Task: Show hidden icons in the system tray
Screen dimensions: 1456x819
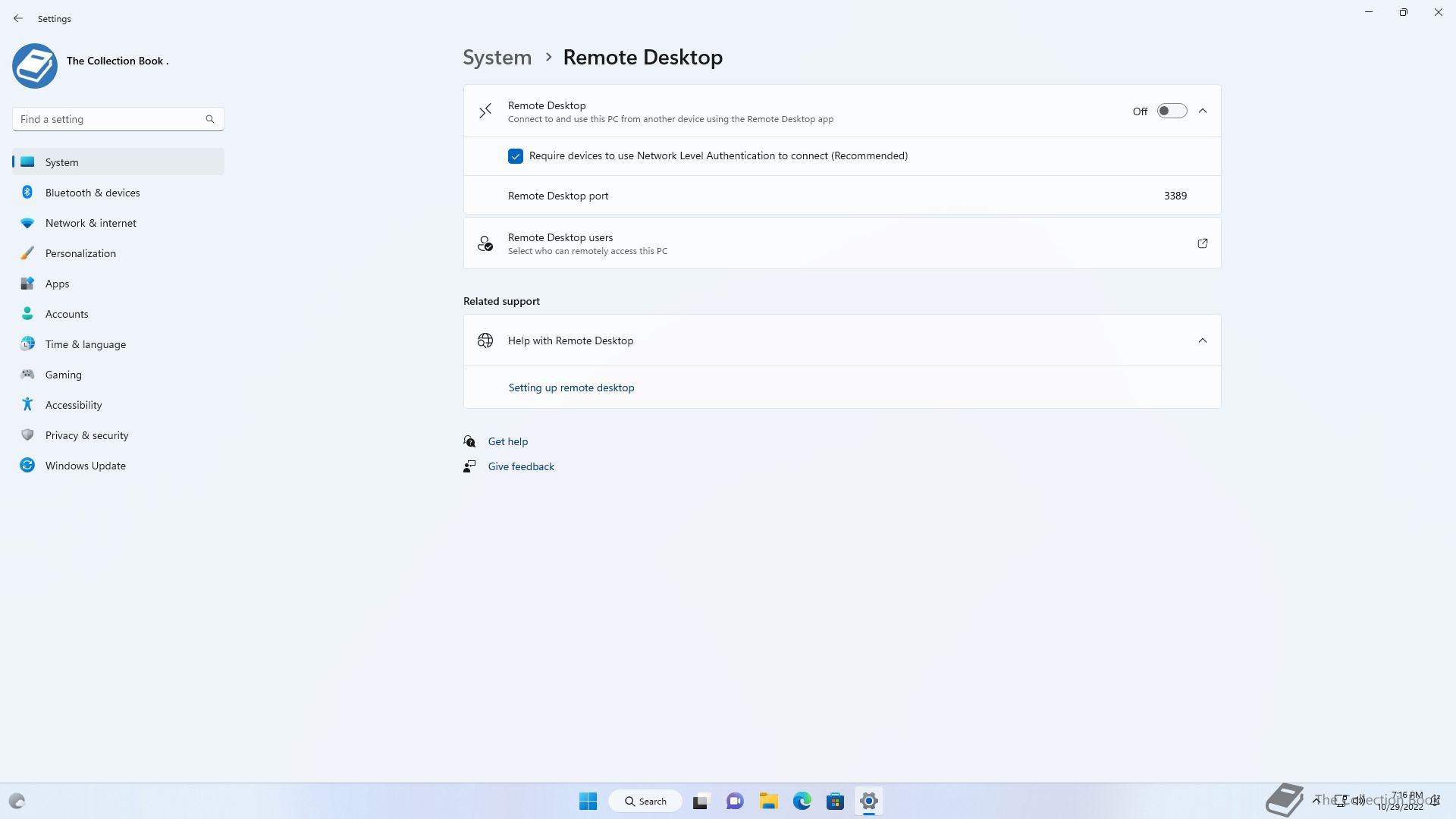Action: point(1316,800)
